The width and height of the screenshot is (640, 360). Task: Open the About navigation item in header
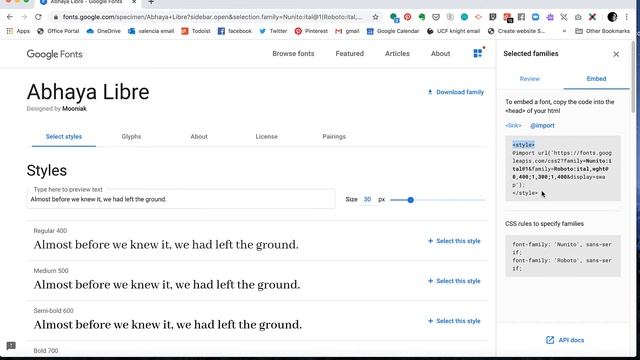tap(440, 53)
